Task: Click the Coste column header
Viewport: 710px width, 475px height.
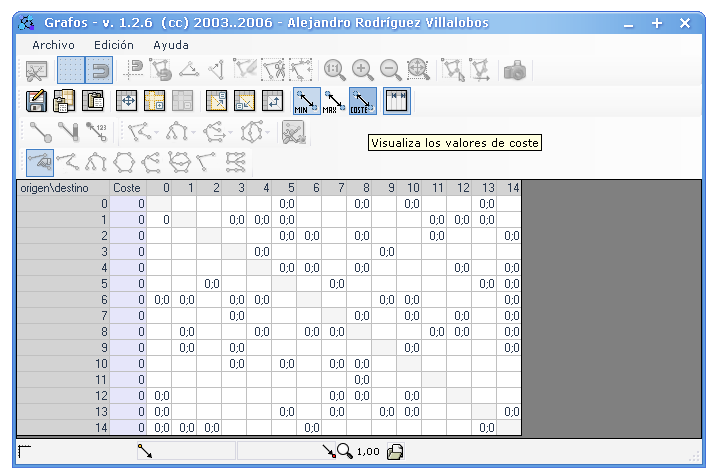Action: tap(127, 187)
